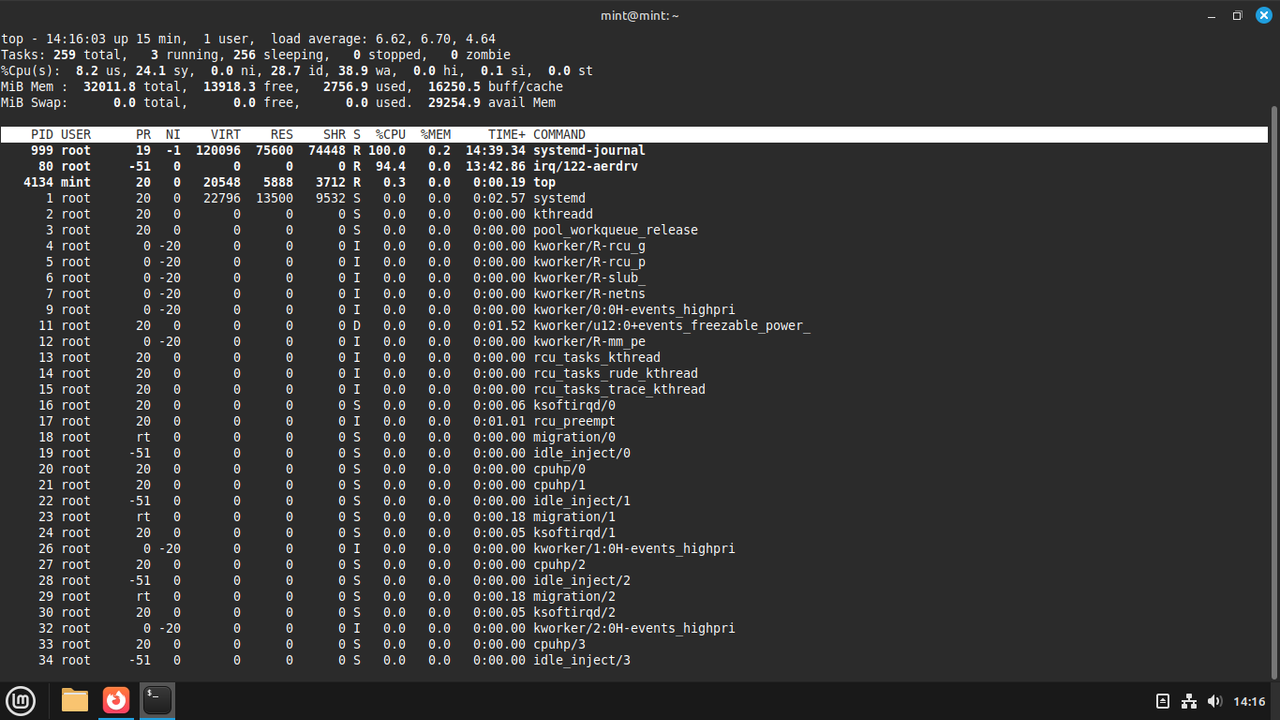Click the 38.9 wa CPU value

366,70
